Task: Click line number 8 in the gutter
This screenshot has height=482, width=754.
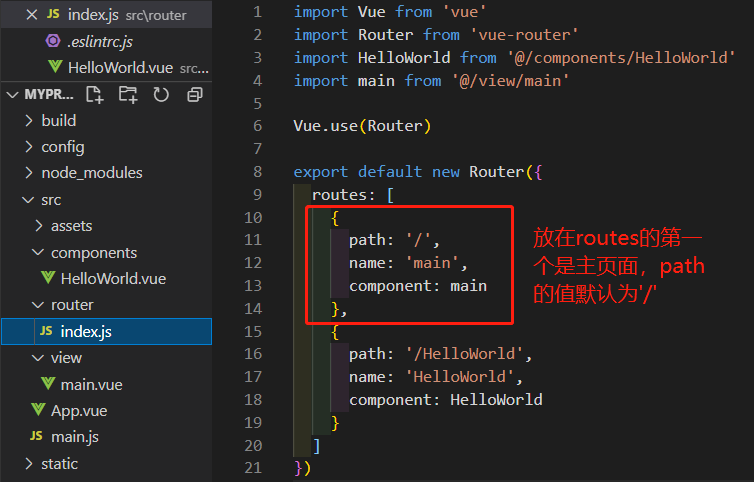Action: click(x=257, y=172)
